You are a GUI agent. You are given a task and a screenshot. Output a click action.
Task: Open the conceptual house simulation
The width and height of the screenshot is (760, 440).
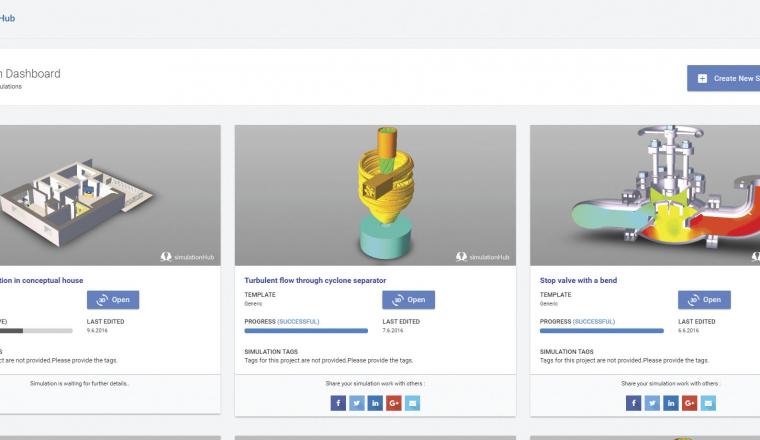pos(113,299)
